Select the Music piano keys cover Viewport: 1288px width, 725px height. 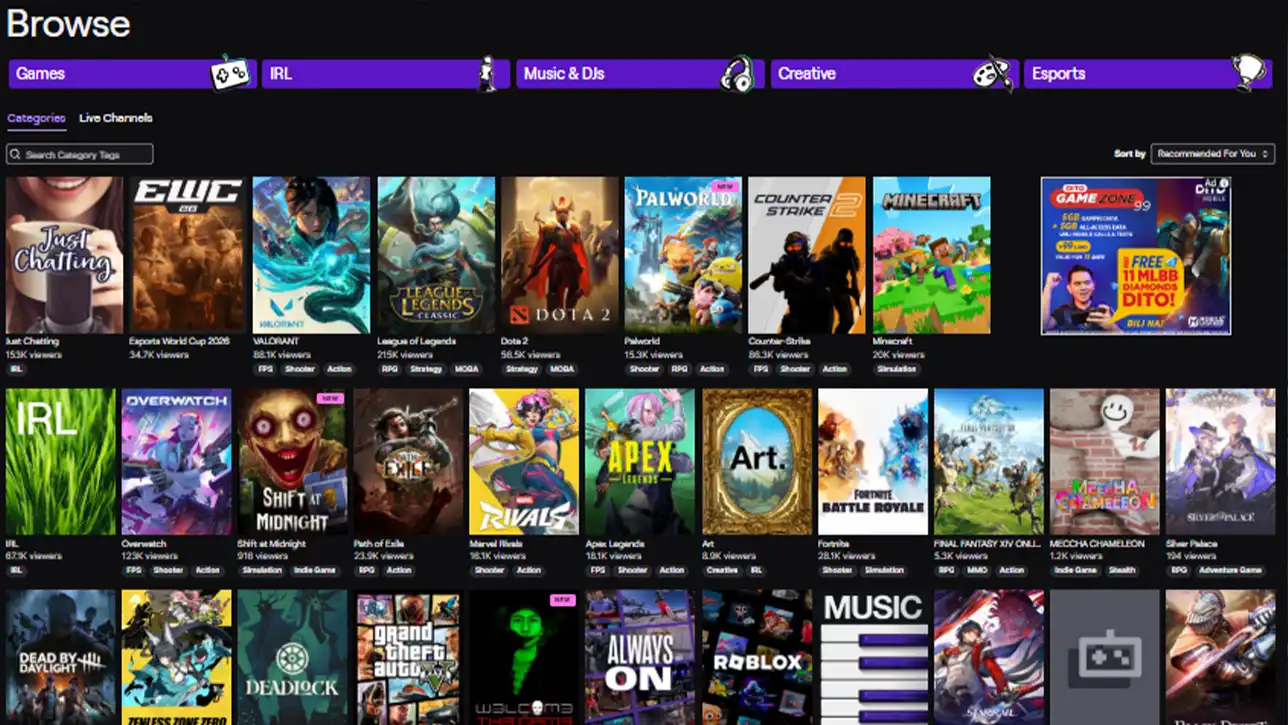[x=873, y=657]
